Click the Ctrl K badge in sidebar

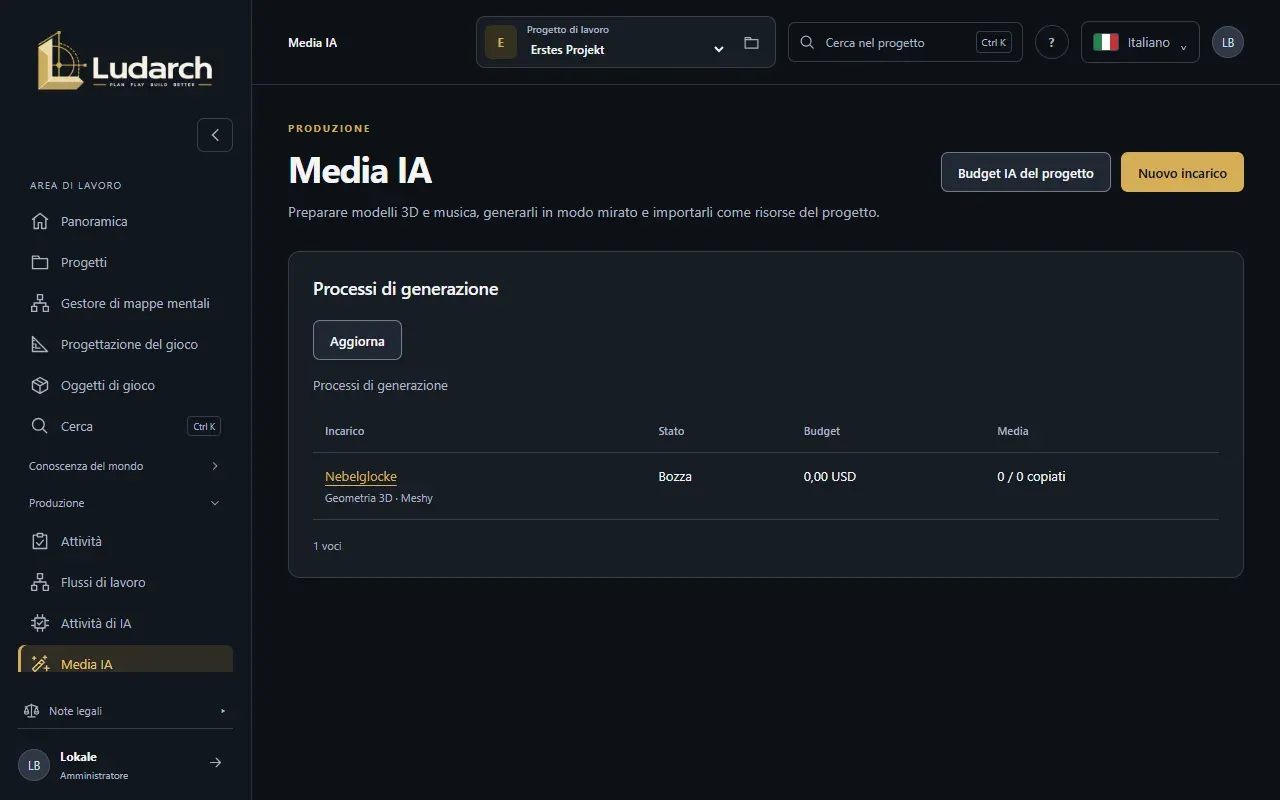(204, 426)
